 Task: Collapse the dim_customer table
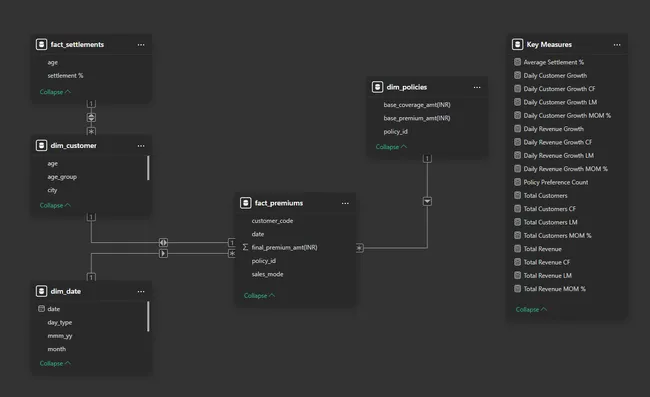coord(55,206)
